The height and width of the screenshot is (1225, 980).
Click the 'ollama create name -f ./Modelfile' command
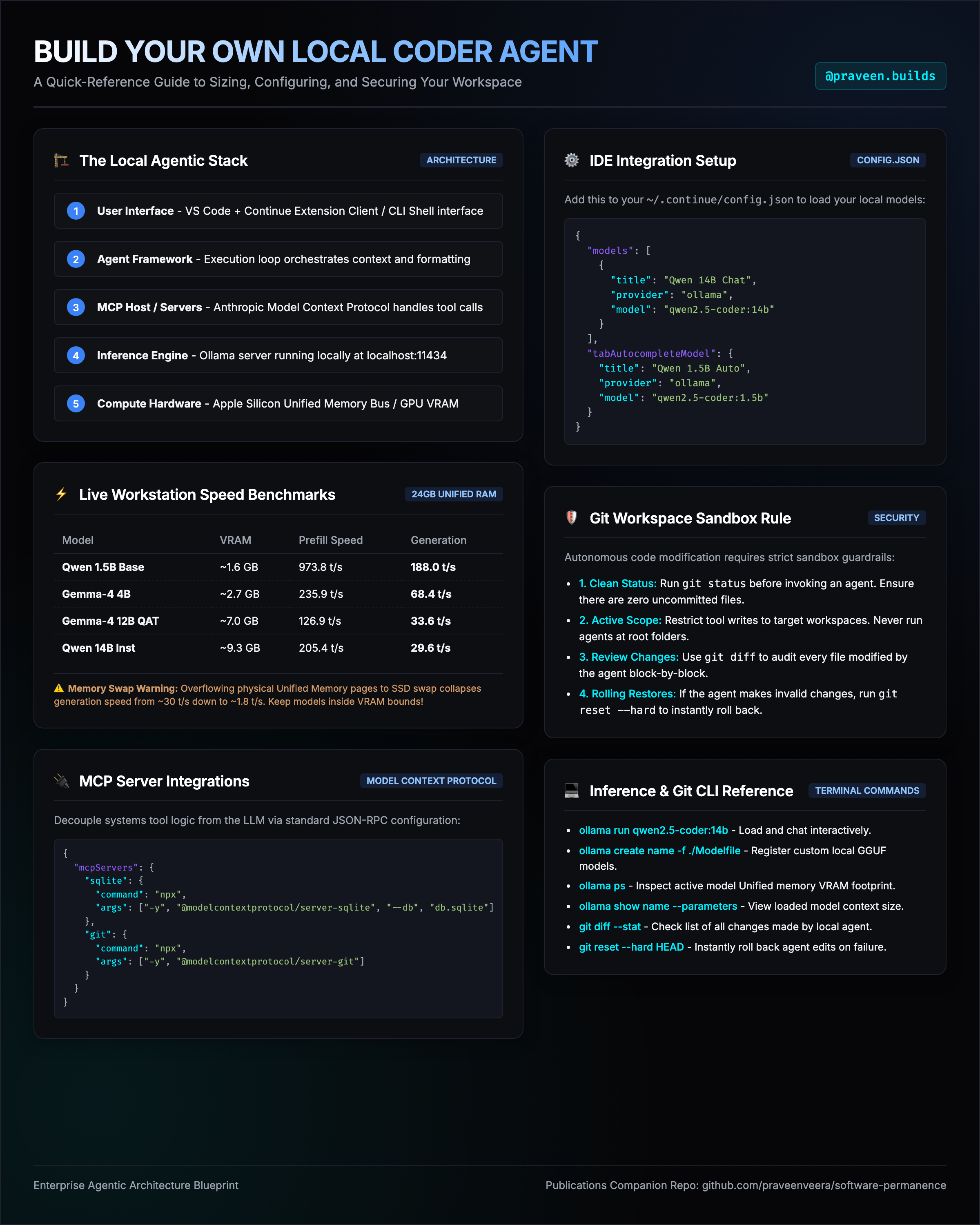coord(659,851)
